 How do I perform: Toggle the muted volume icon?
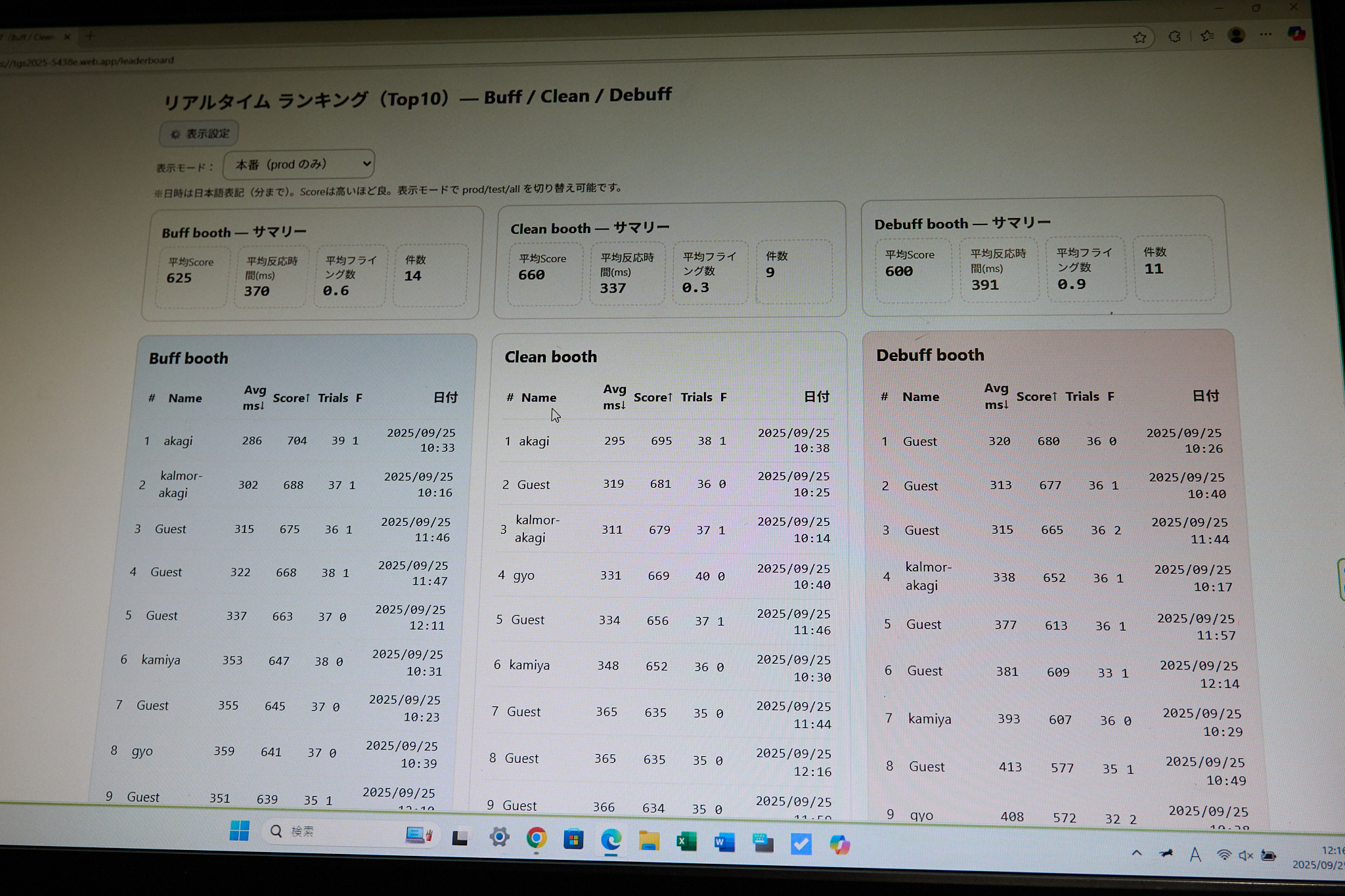[1245, 855]
